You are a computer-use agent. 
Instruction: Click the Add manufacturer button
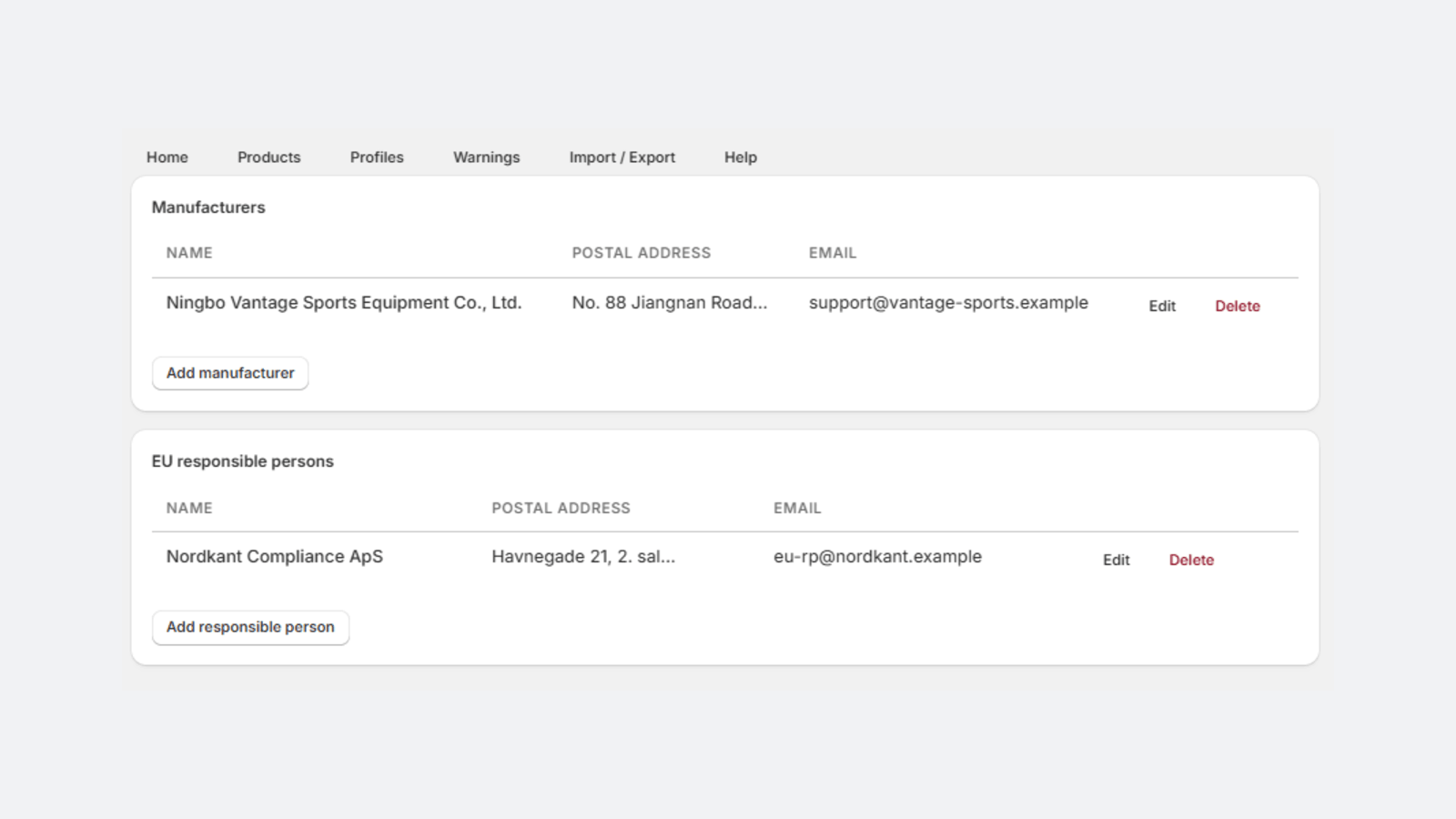pyautogui.click(x=230, y=373)
